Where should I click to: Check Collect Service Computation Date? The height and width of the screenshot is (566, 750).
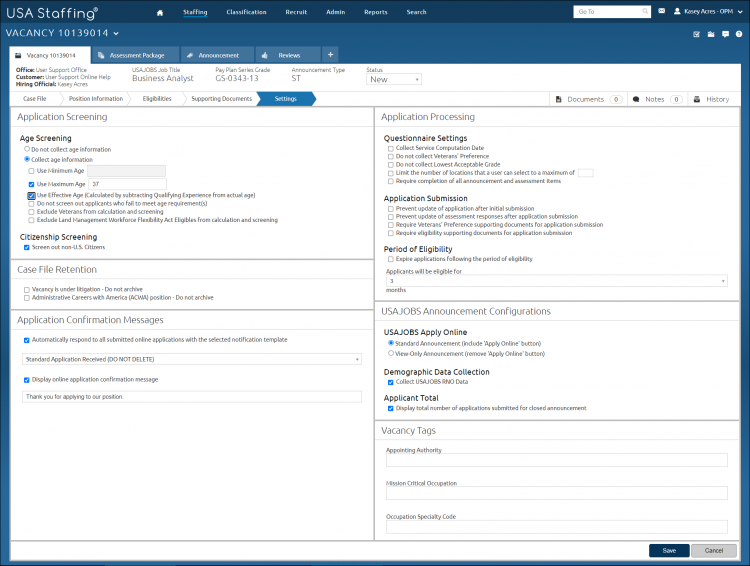(x=391, y=148)
